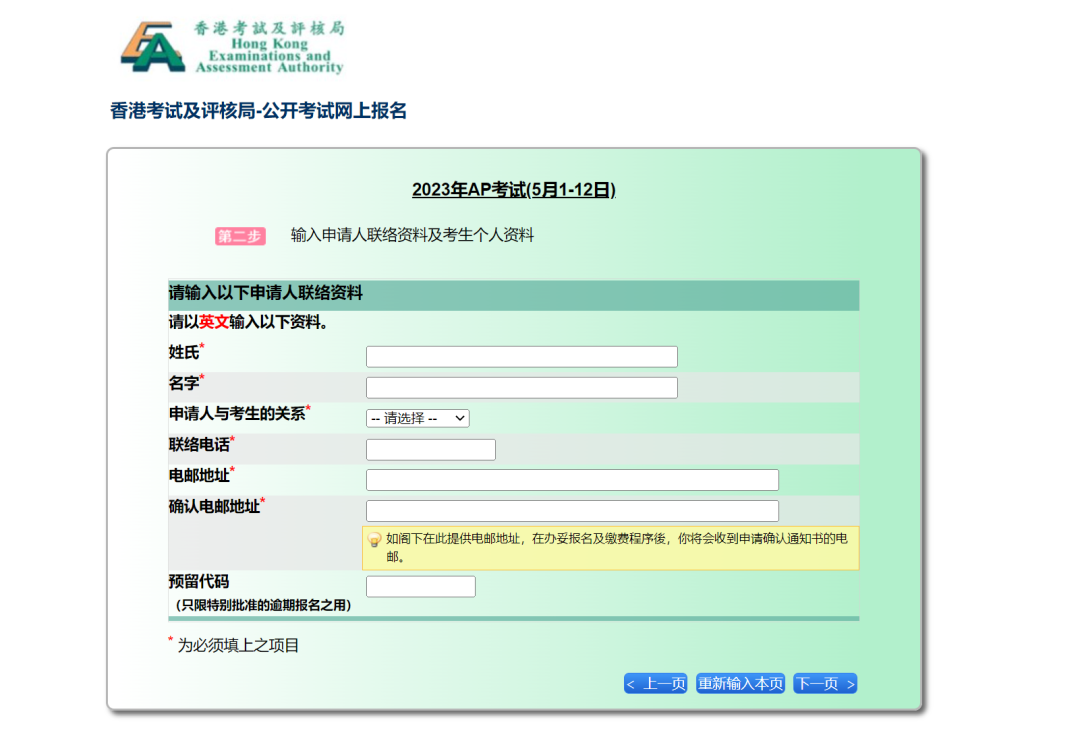
Task: Click the 香港考试及评核局-公开考试网上报名 heading
Action: 258,111
